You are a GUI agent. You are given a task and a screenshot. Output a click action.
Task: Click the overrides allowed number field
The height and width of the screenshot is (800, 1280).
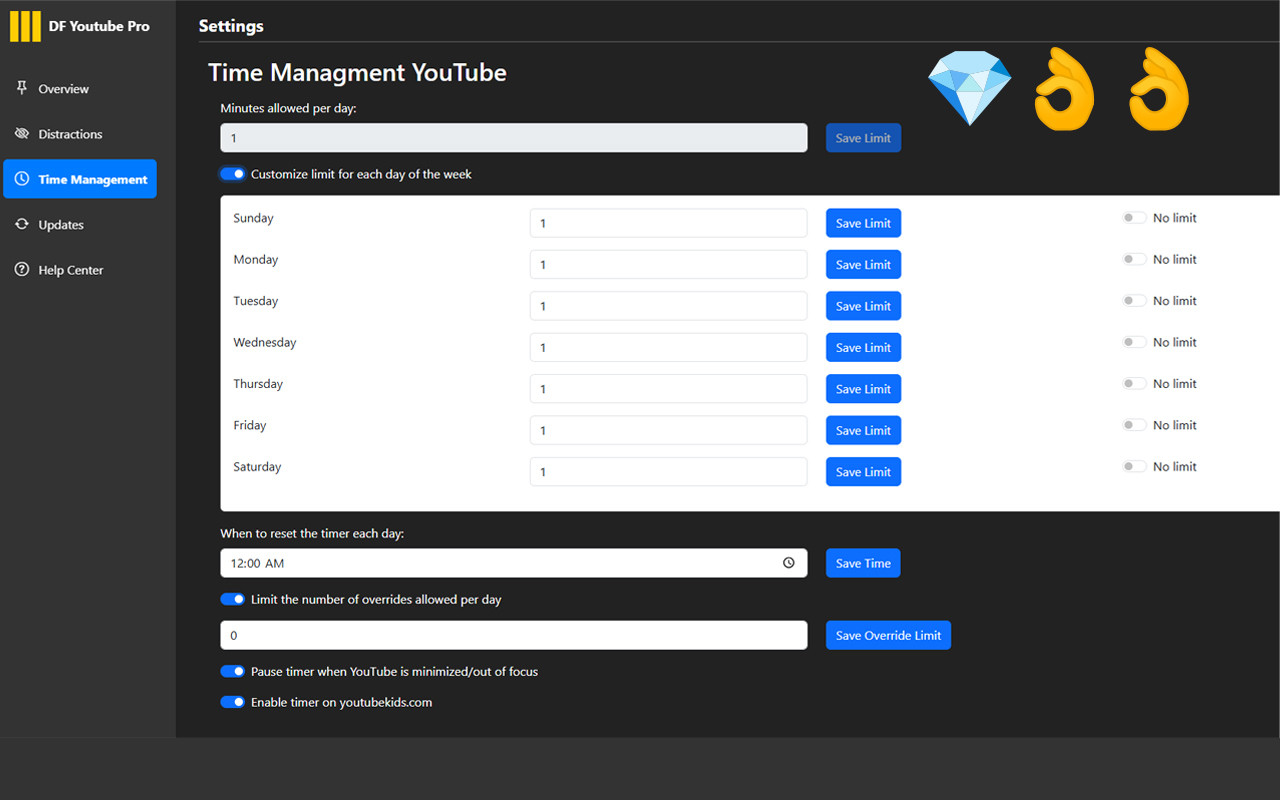tap(514, 635)
